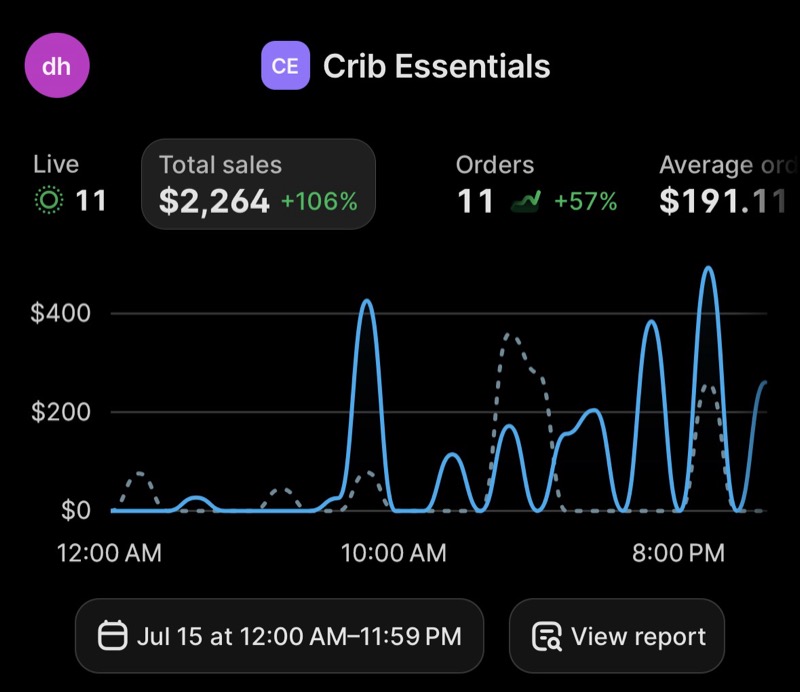Screen dimensions: 800x692
Task: Tap the CE store logo icon
Action: point(285,66)
